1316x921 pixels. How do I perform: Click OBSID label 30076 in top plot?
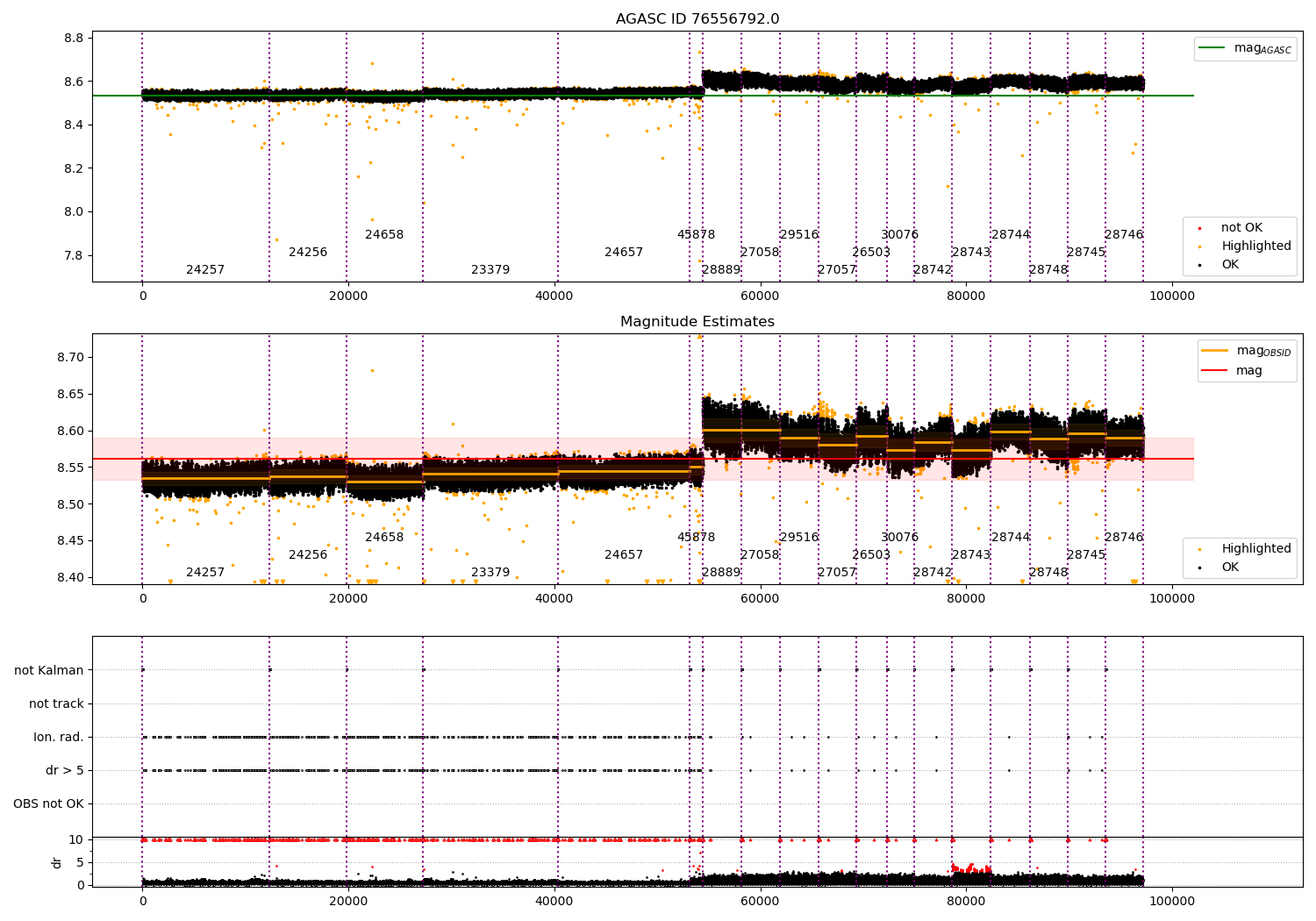[900, 235]
